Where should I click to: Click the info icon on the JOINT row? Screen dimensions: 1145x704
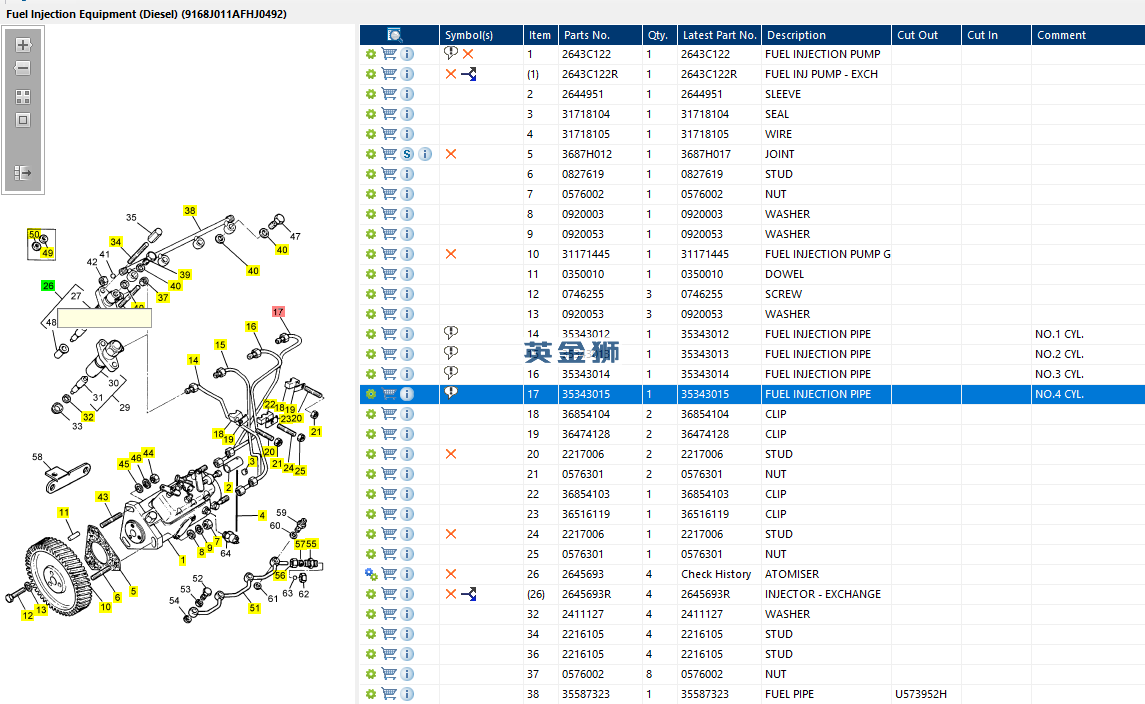coord(425,154)
